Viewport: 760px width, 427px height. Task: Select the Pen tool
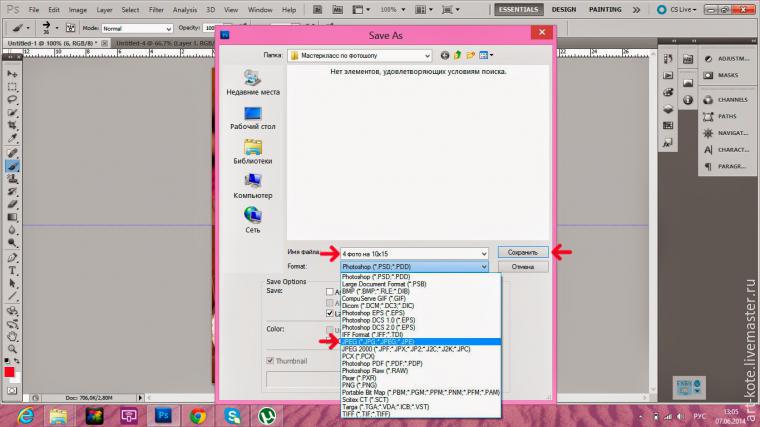click(x=12, y=258)
